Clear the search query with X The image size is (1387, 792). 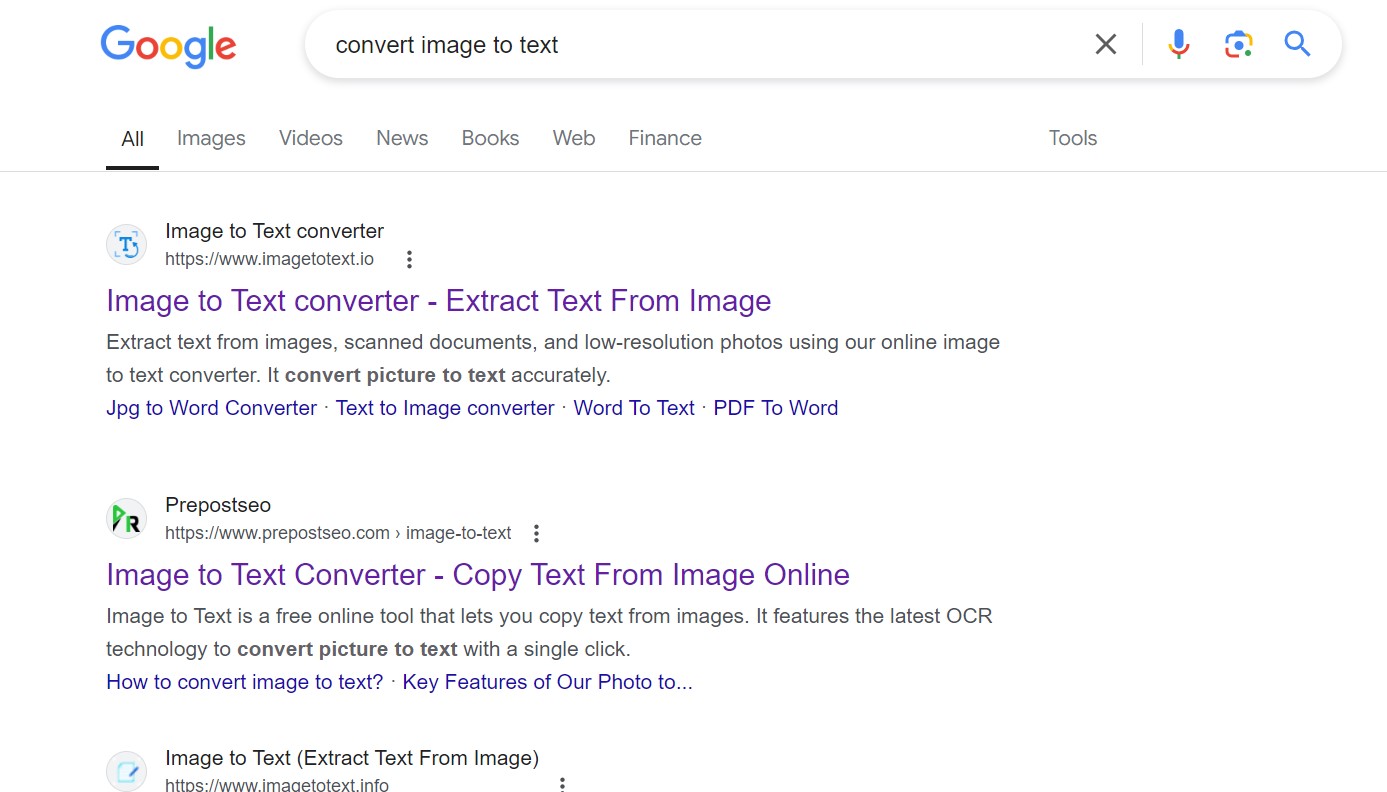1105,44
